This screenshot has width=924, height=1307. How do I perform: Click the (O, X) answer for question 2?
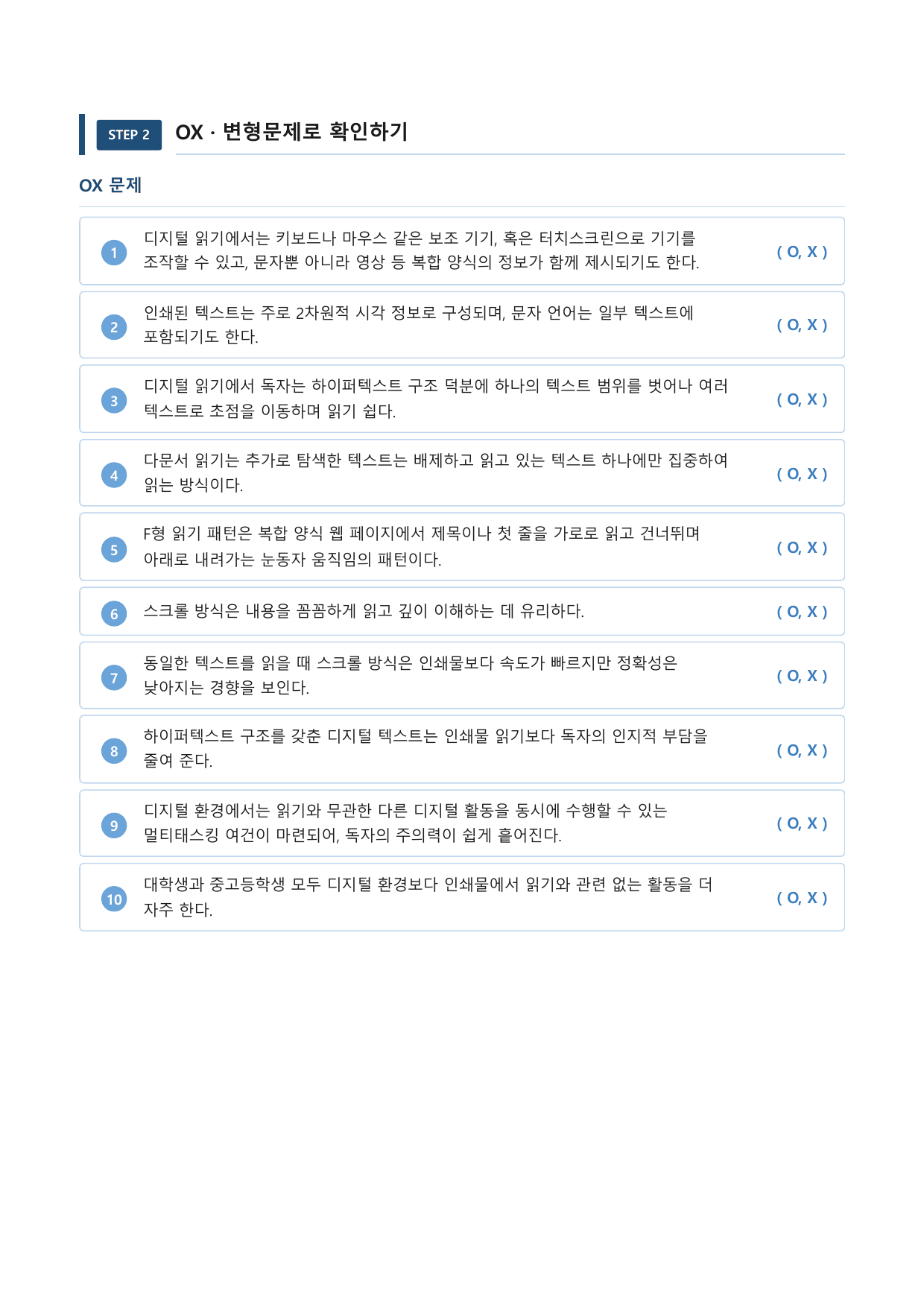(802, 325)
